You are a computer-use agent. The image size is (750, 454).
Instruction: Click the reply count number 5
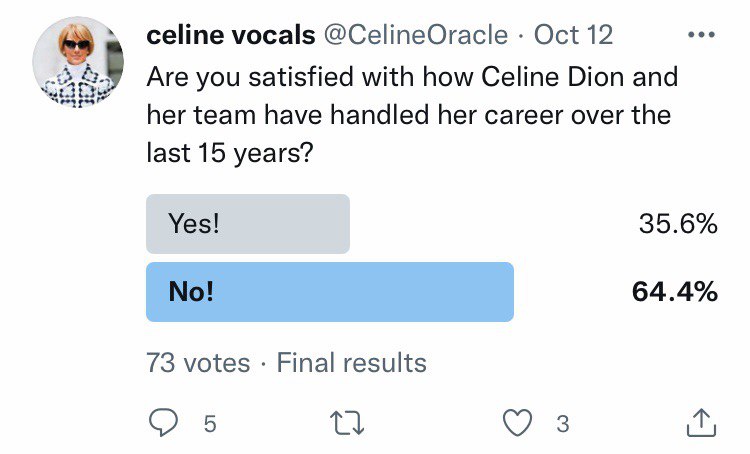[x=210, y=424]
